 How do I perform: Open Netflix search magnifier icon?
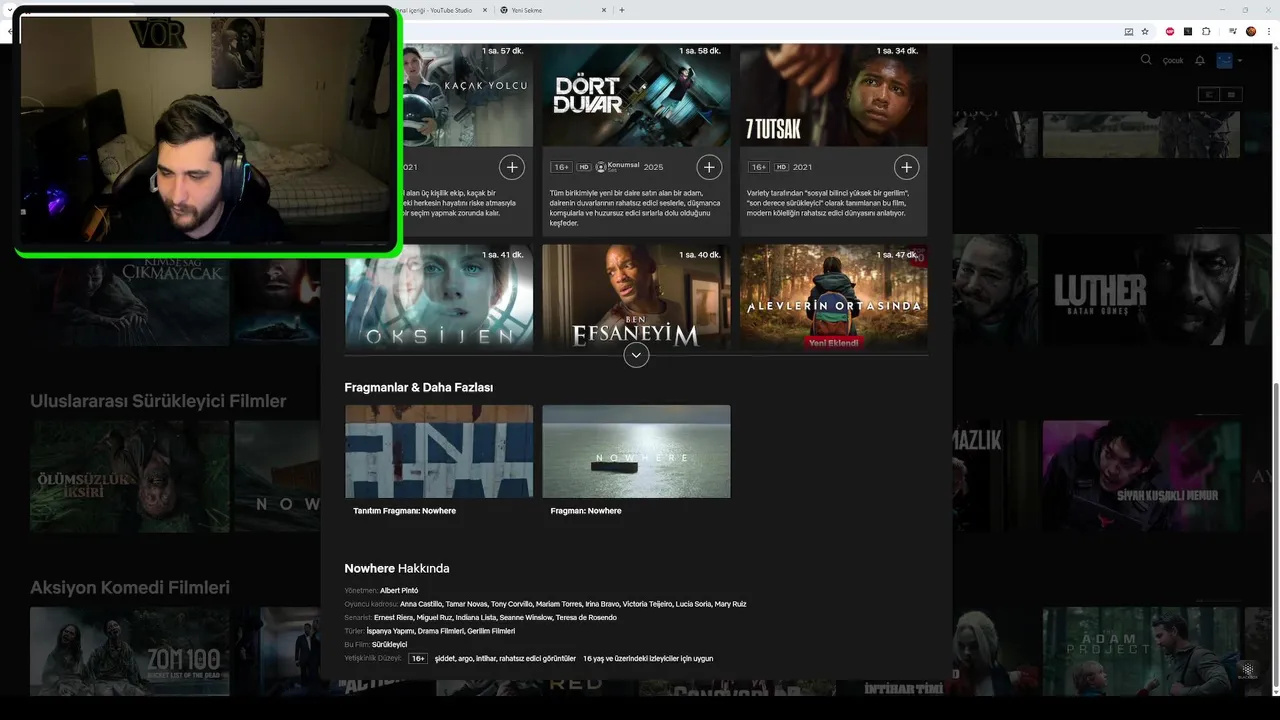click(1146, 60)
